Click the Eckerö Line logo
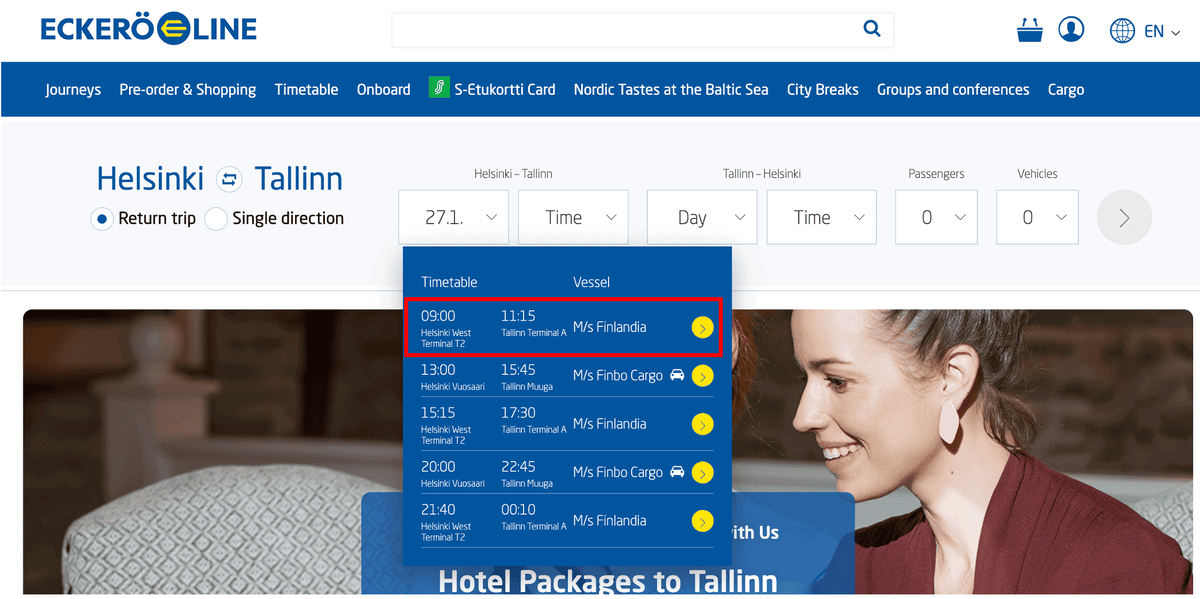Image resolution: width=1200 pixels, height=599 pixels. click(148, 29)
